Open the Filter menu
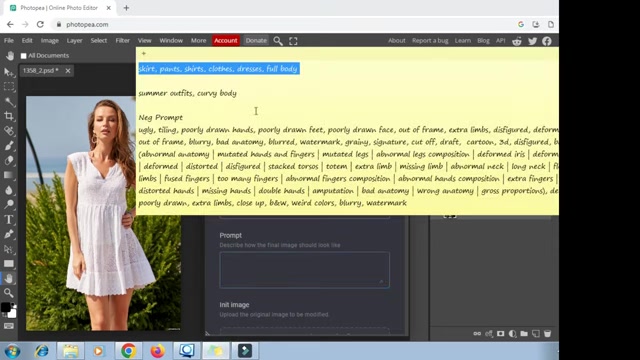This screenshot has width=640, height=360. 122,40
